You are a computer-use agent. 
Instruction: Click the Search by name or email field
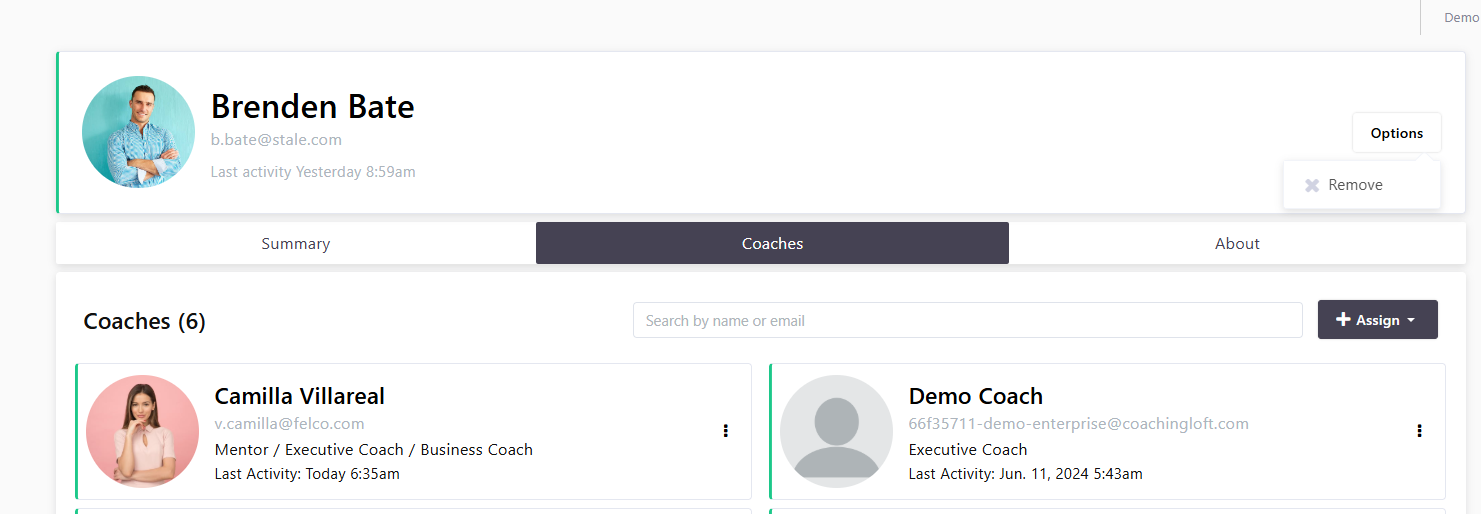967,321
